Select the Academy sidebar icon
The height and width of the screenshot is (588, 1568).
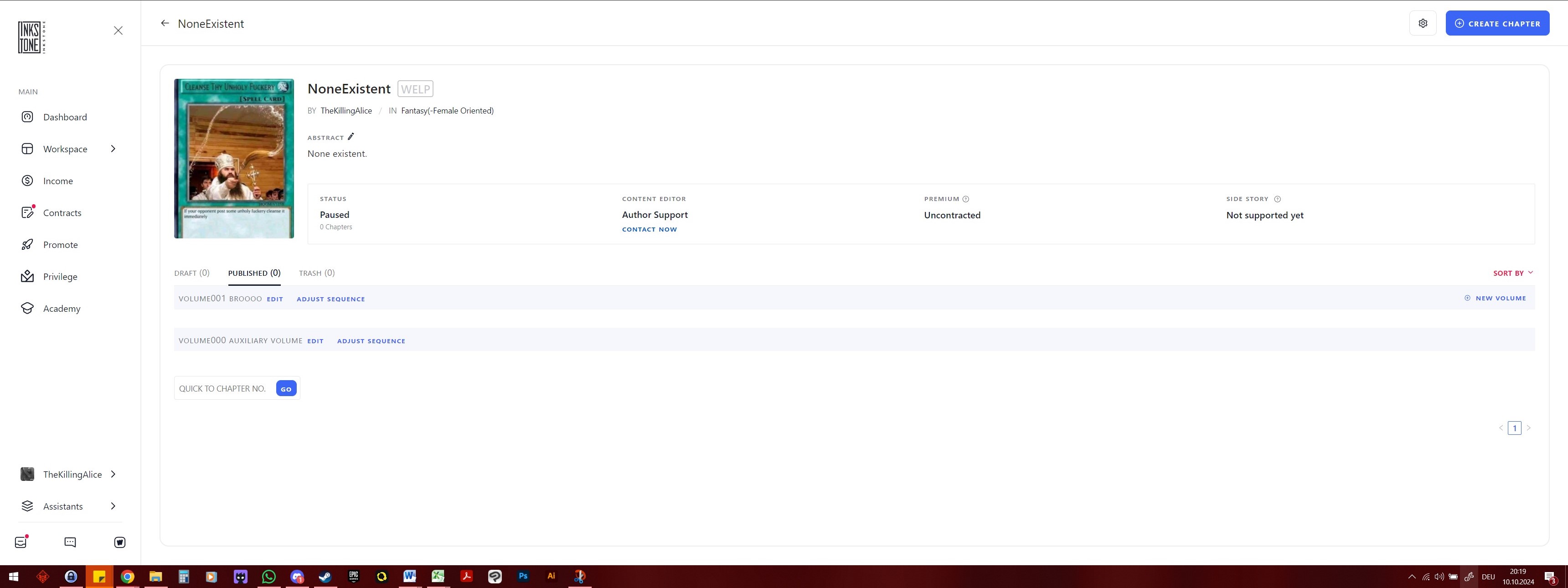[x=27, y=308]
